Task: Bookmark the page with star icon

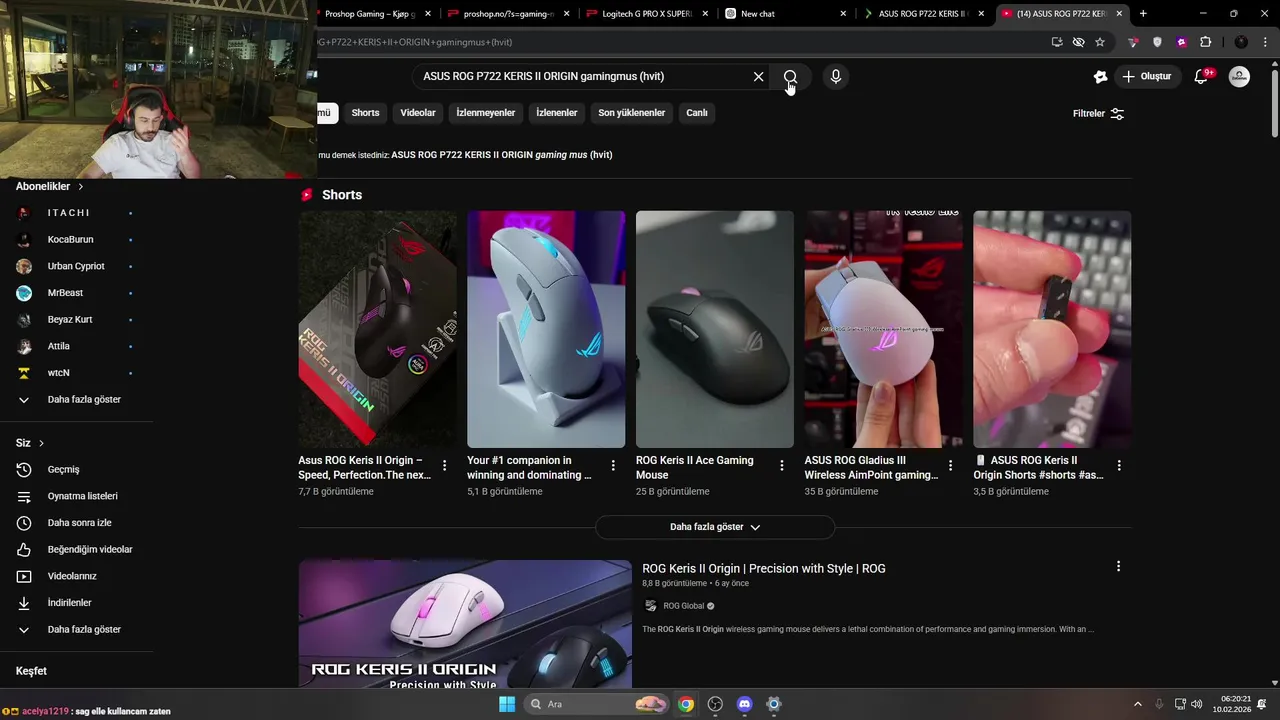Action: [1100, 42]
